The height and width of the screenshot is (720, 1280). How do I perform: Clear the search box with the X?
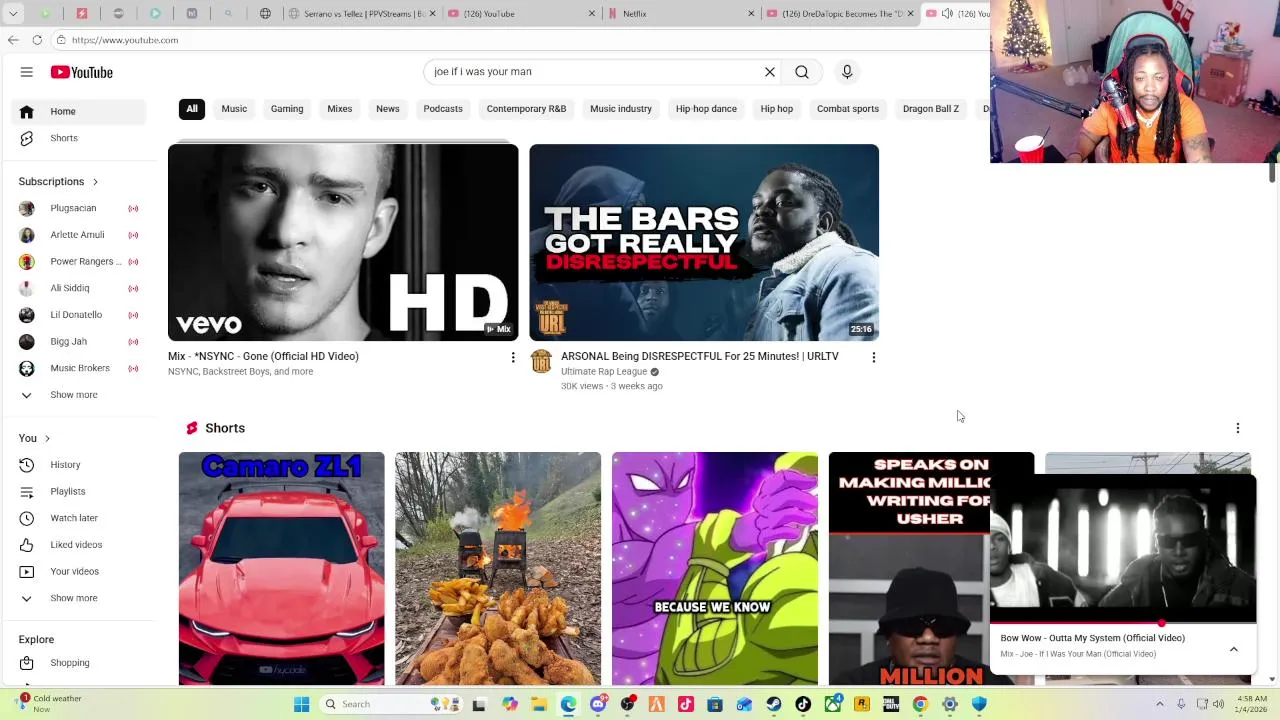[x=770, y=72]
